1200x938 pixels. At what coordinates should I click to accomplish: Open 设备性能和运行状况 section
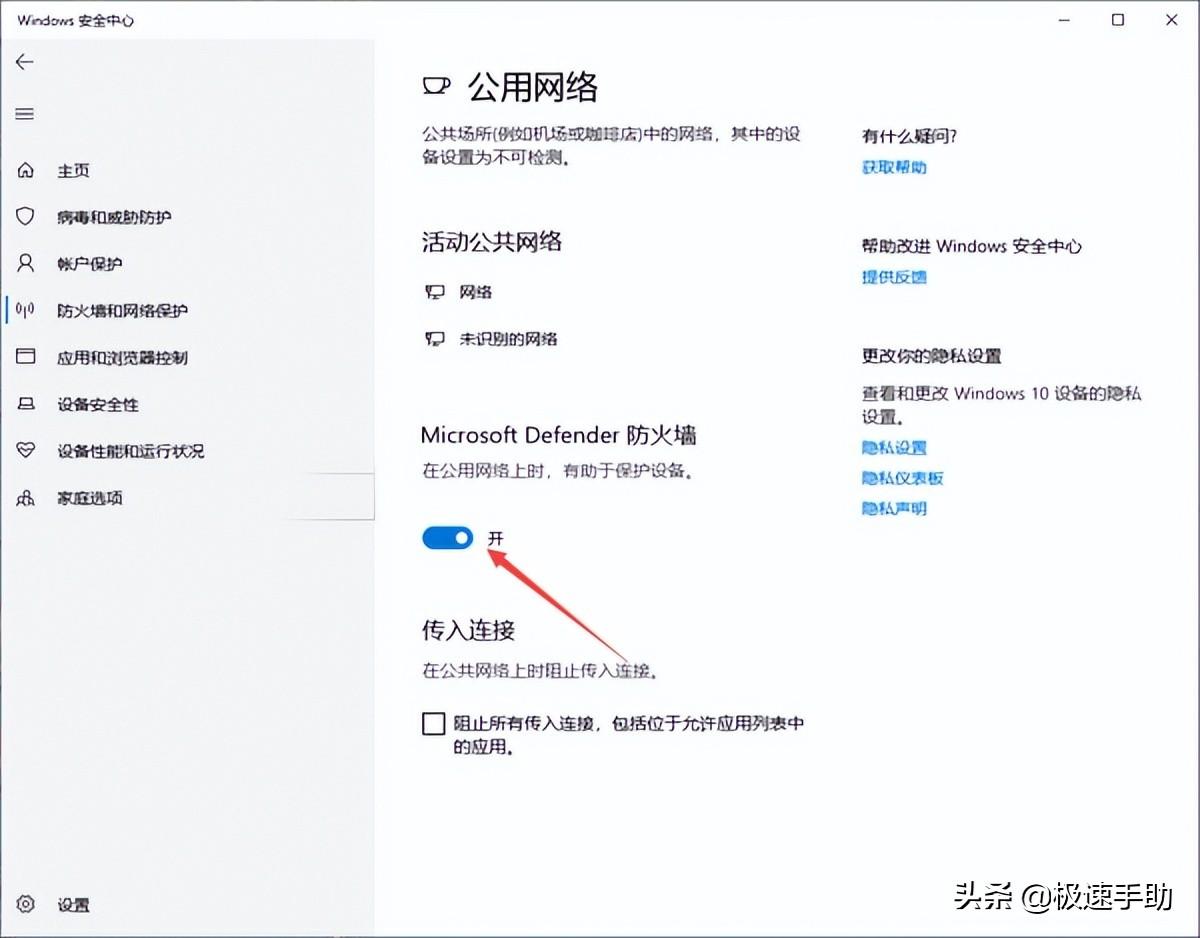[130, 451]
